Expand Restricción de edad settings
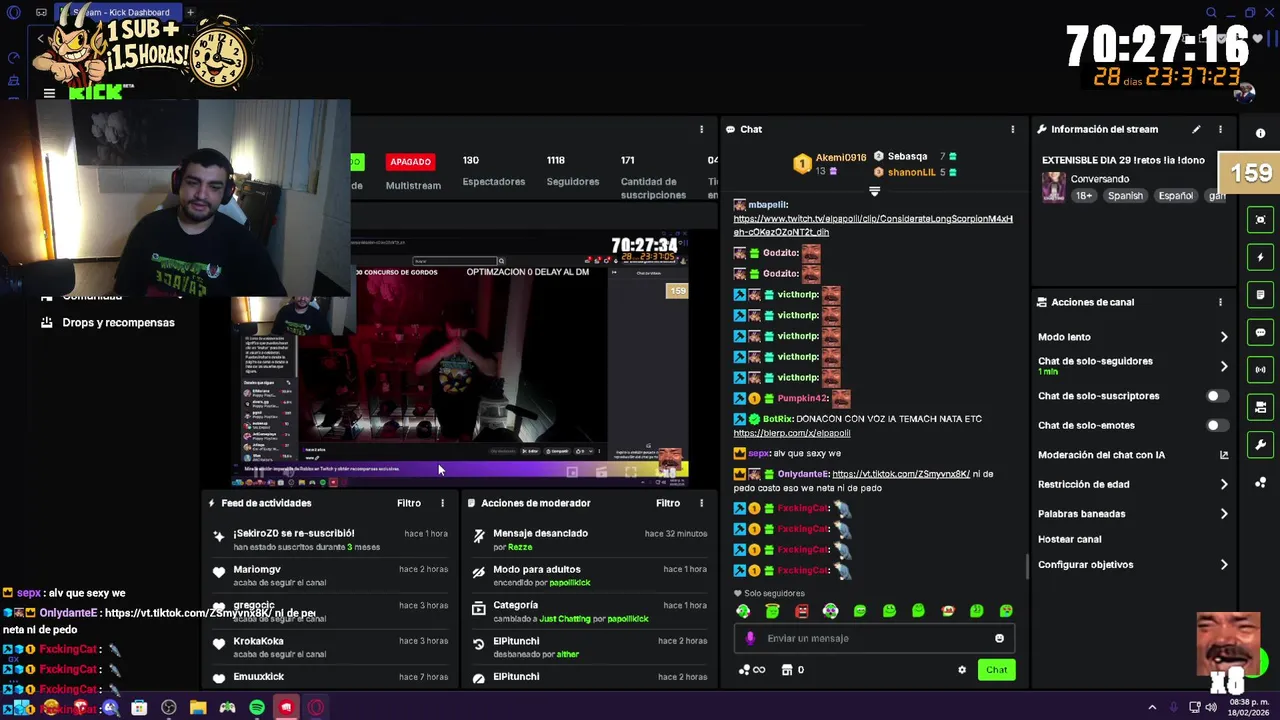Image resolution: width=1280 pixels, height=720 pixels. [x=1223, y=484]
